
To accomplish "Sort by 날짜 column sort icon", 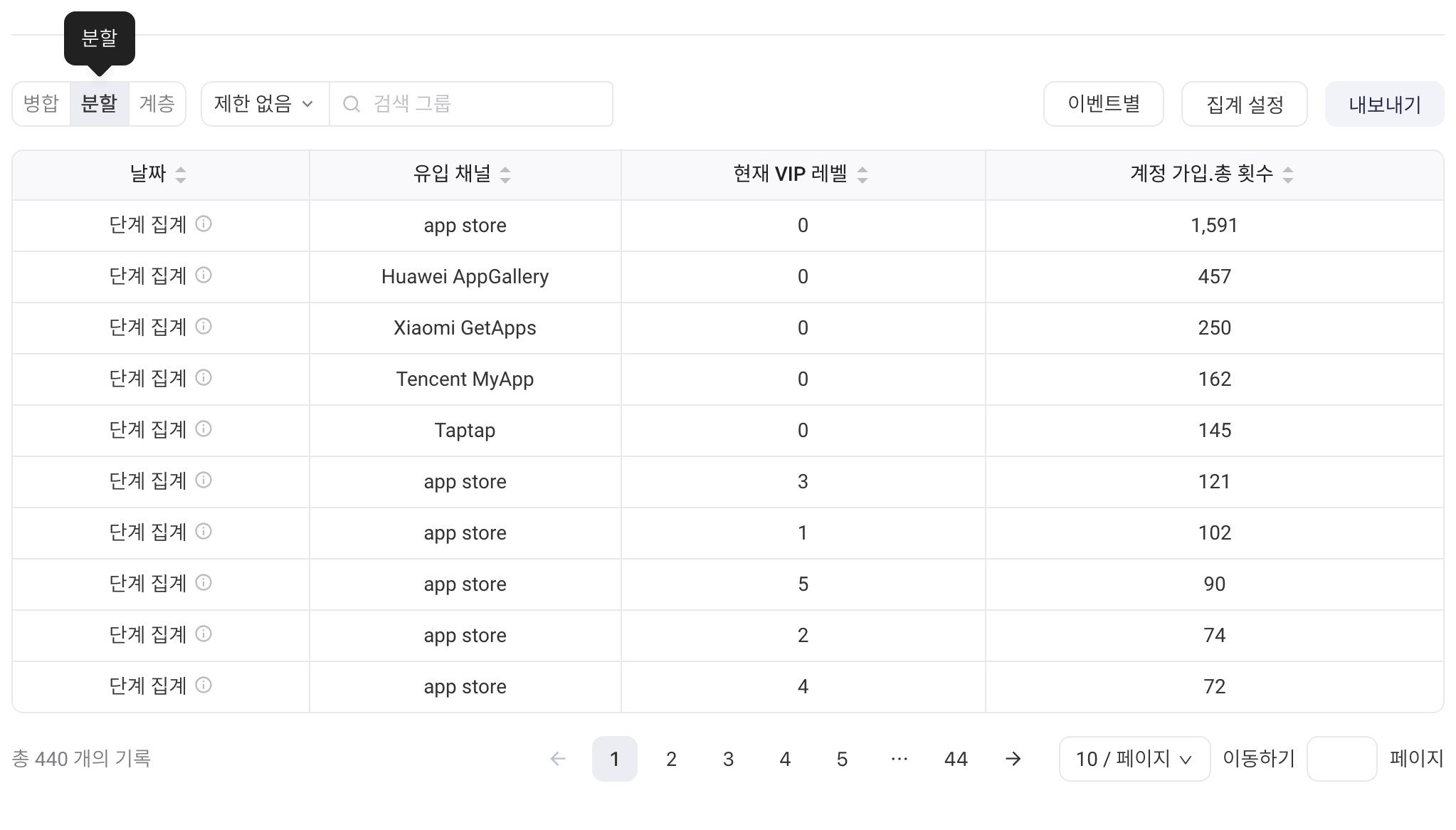I will coord(181,174).
